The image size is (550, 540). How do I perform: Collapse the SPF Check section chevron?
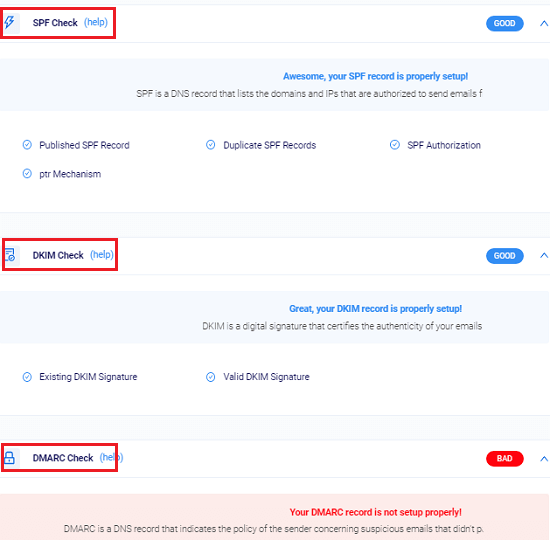(x=544, y=24)
